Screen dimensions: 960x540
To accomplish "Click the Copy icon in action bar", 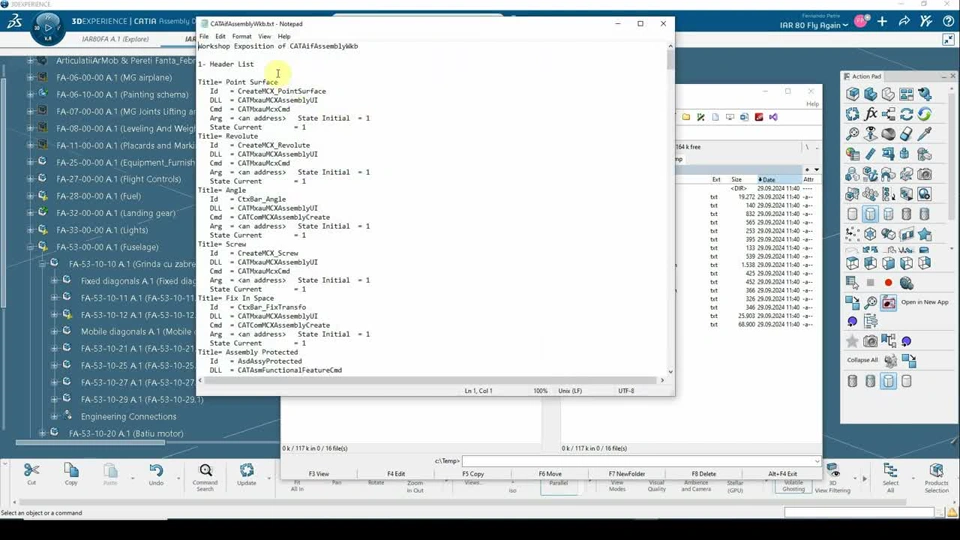I will tap(71, 470).
